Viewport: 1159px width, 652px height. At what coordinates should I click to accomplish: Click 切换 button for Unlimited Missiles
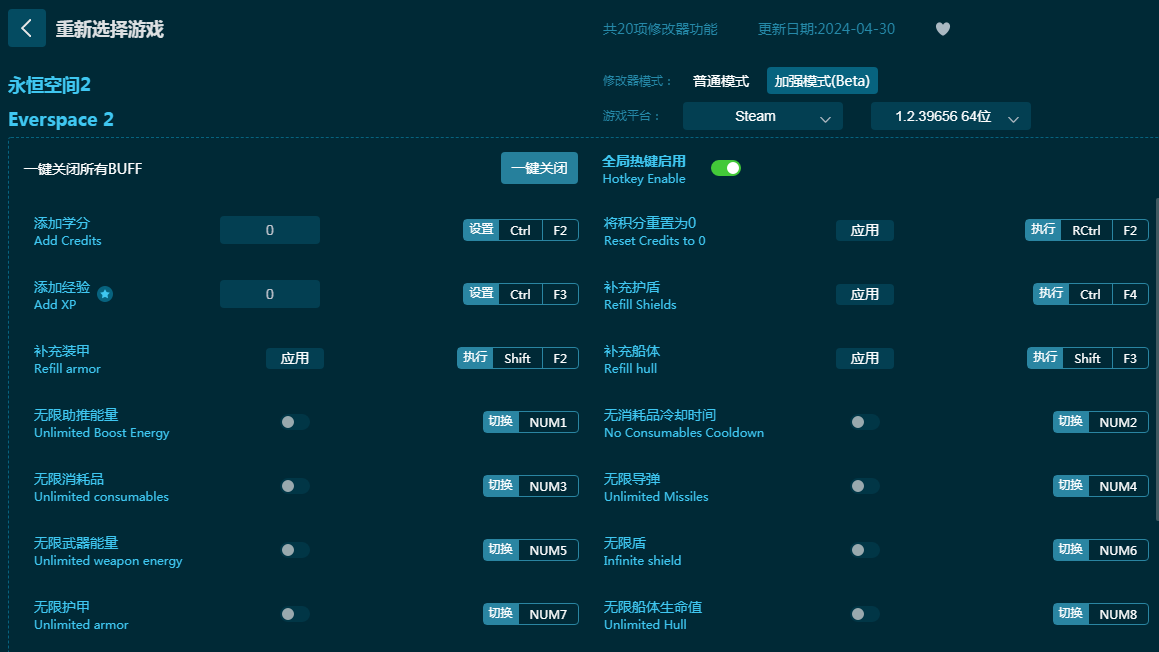[1071, 486]
